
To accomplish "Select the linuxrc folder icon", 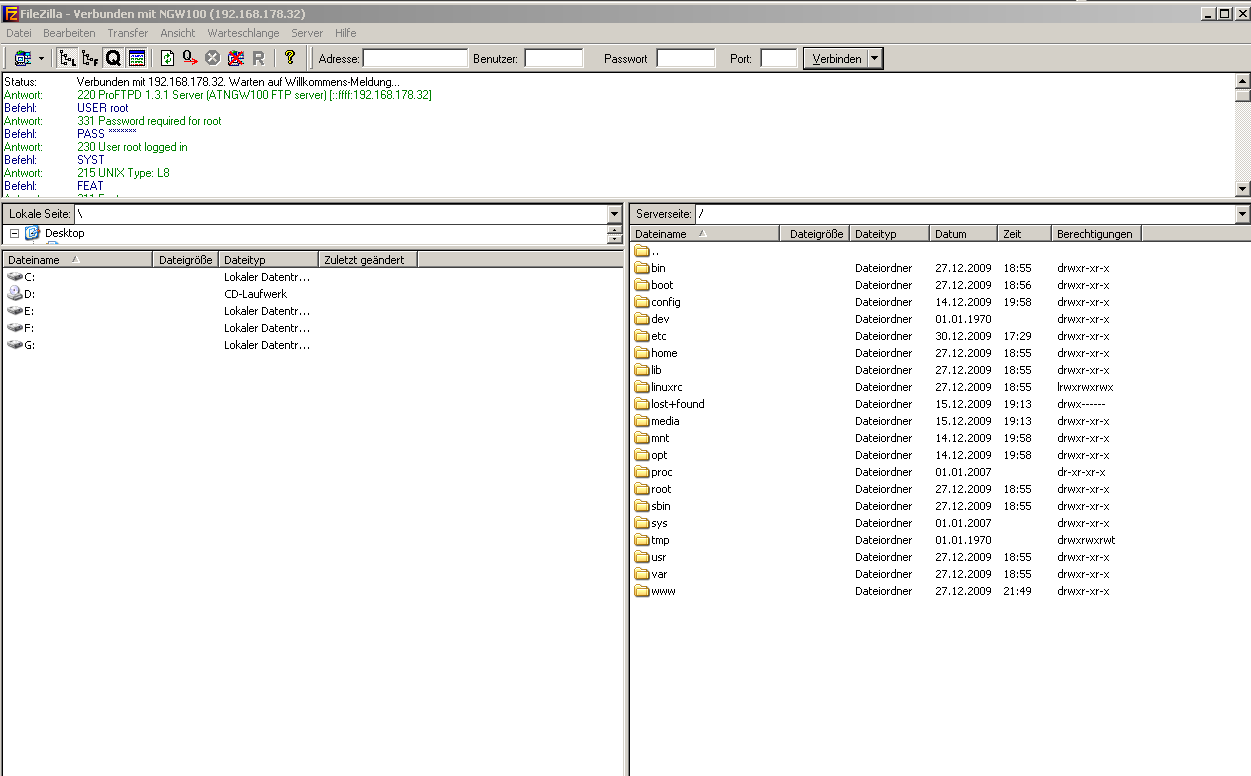I will 642,387.
